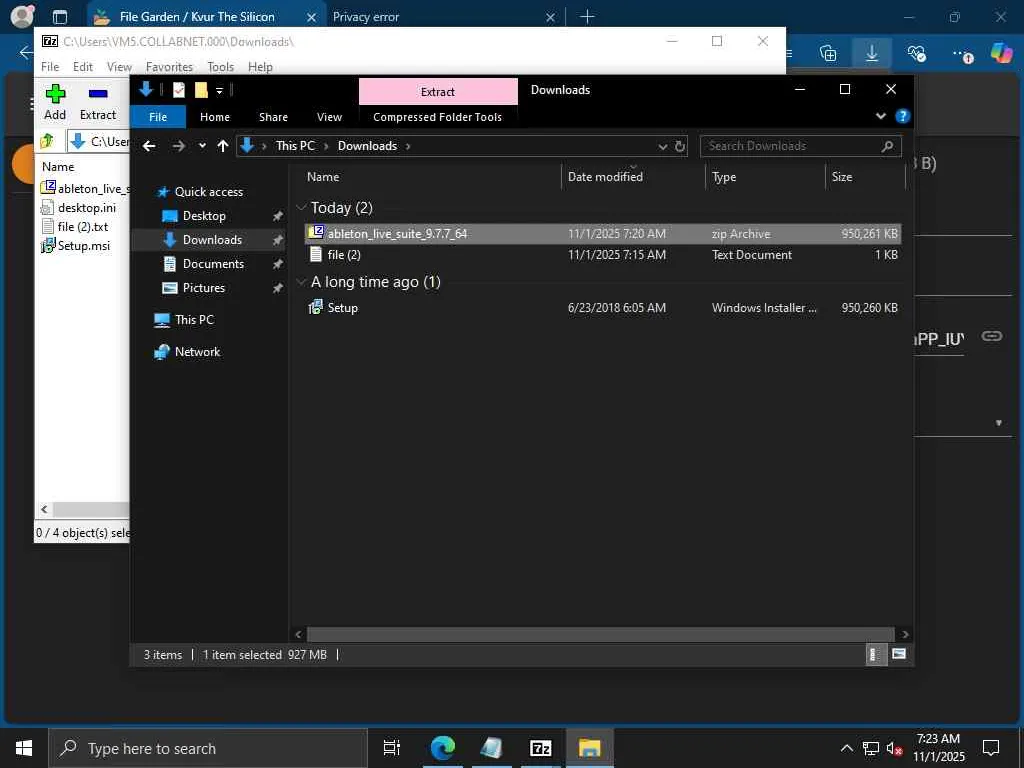Select ableton_live_suite_9.7.7_64 zip in Explorer

tap(603, 234)
